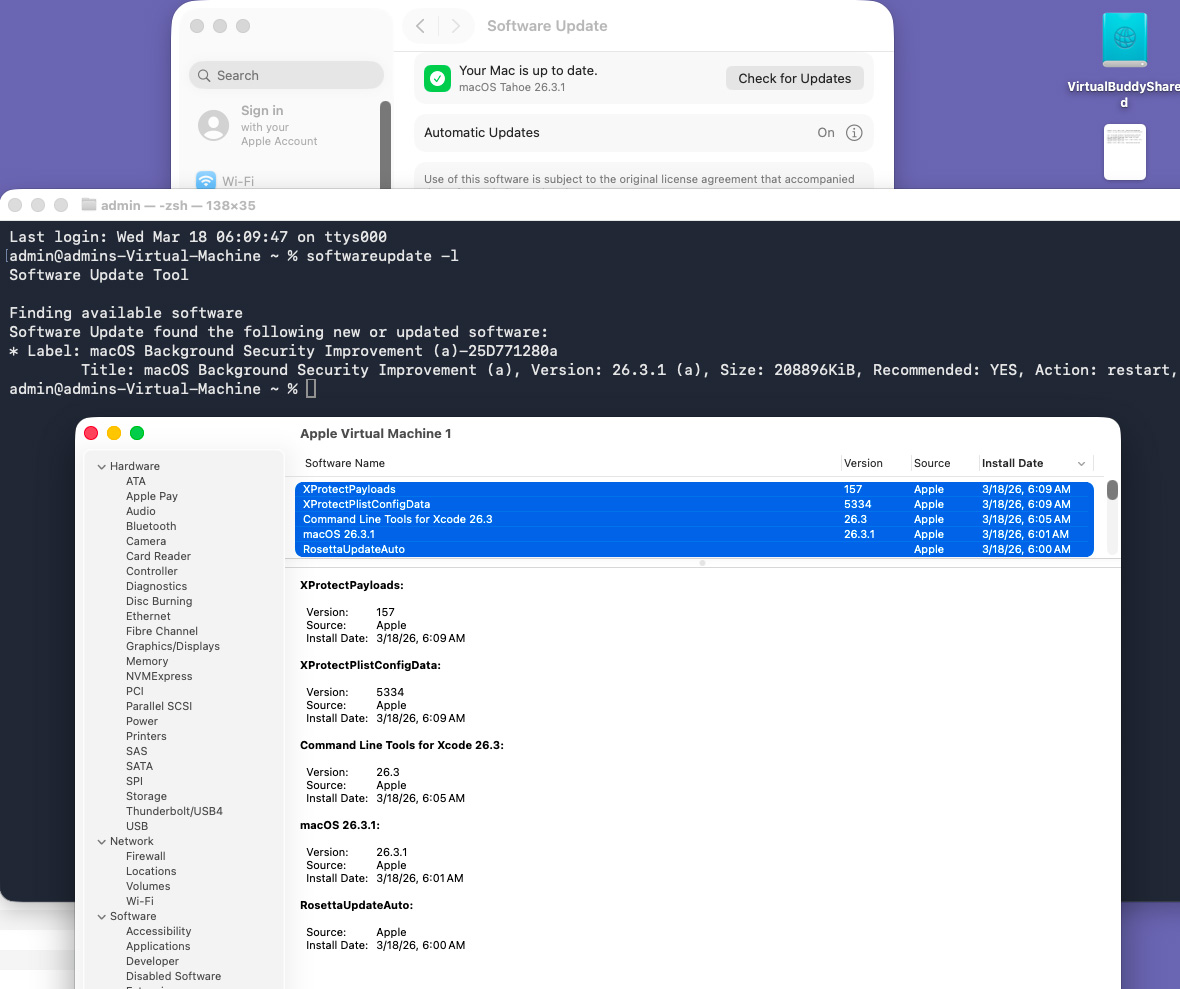The width and height of the screenshot is (1180, 989).
Task: Select Wi-Fi under Network in System Information
Action: click(139, 902)
